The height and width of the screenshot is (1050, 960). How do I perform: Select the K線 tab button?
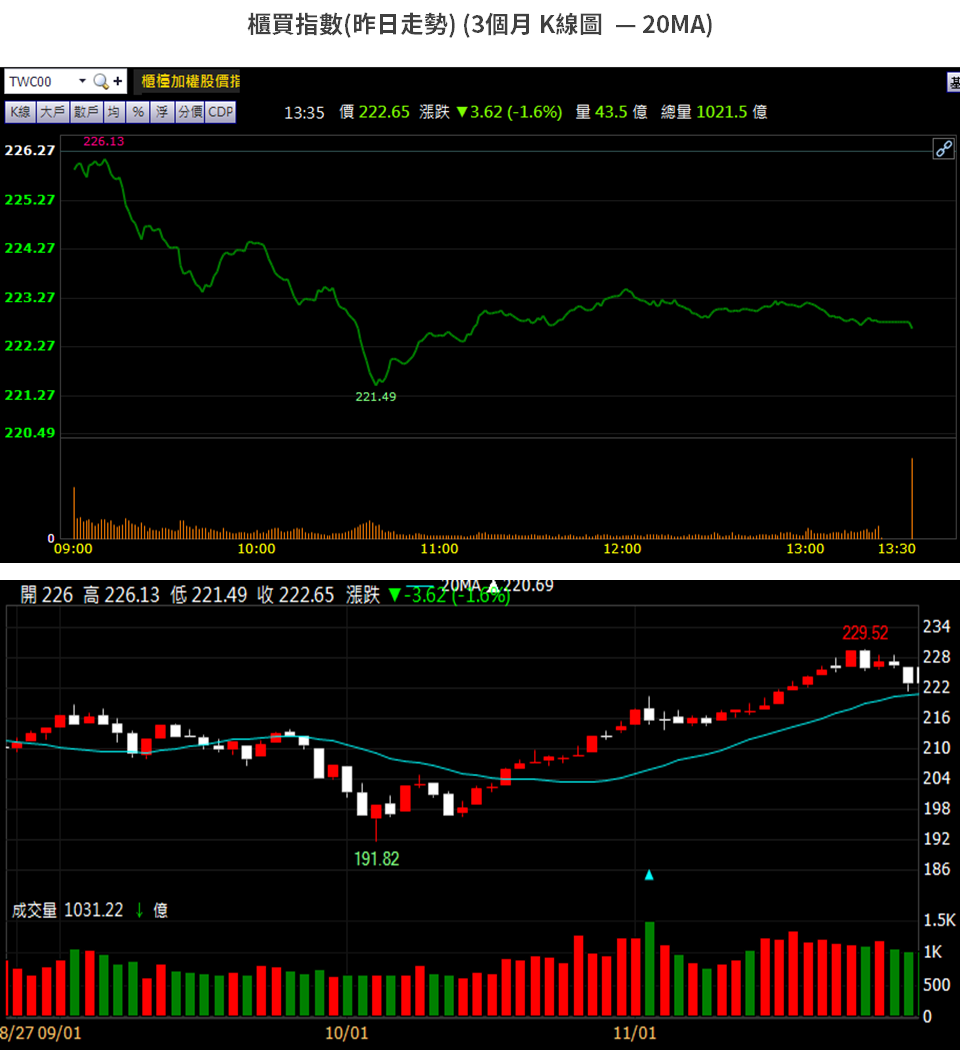pos(20,112)
